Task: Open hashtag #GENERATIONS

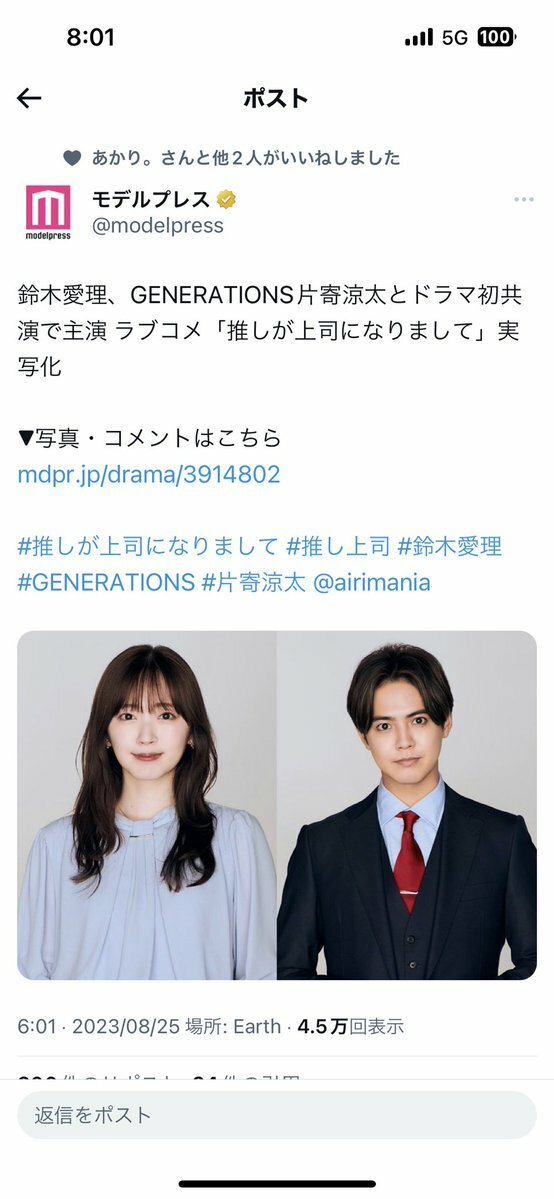Action: click(x=106, y=583)
